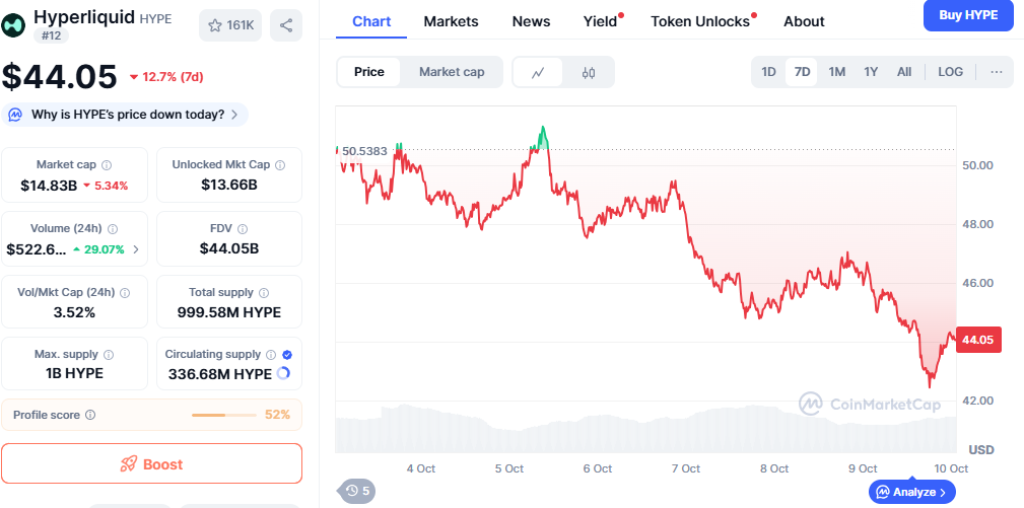Toggle chart to Price view
The image size is (1024, 508).
369,72
